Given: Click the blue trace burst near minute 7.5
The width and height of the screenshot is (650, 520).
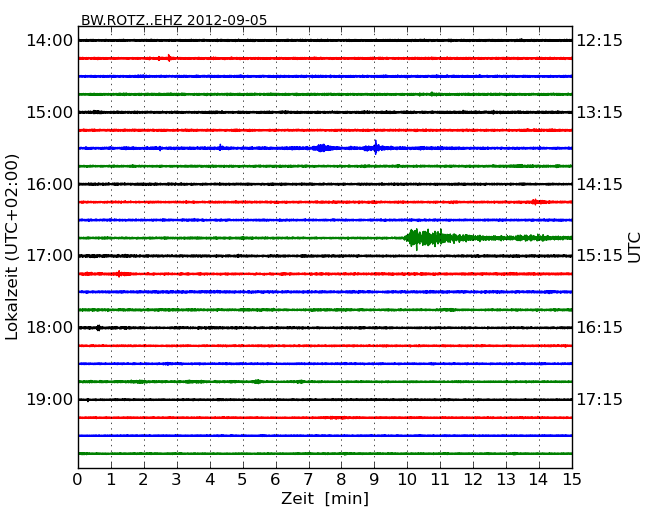Looking at the screenshot, I should pos(322,148).
